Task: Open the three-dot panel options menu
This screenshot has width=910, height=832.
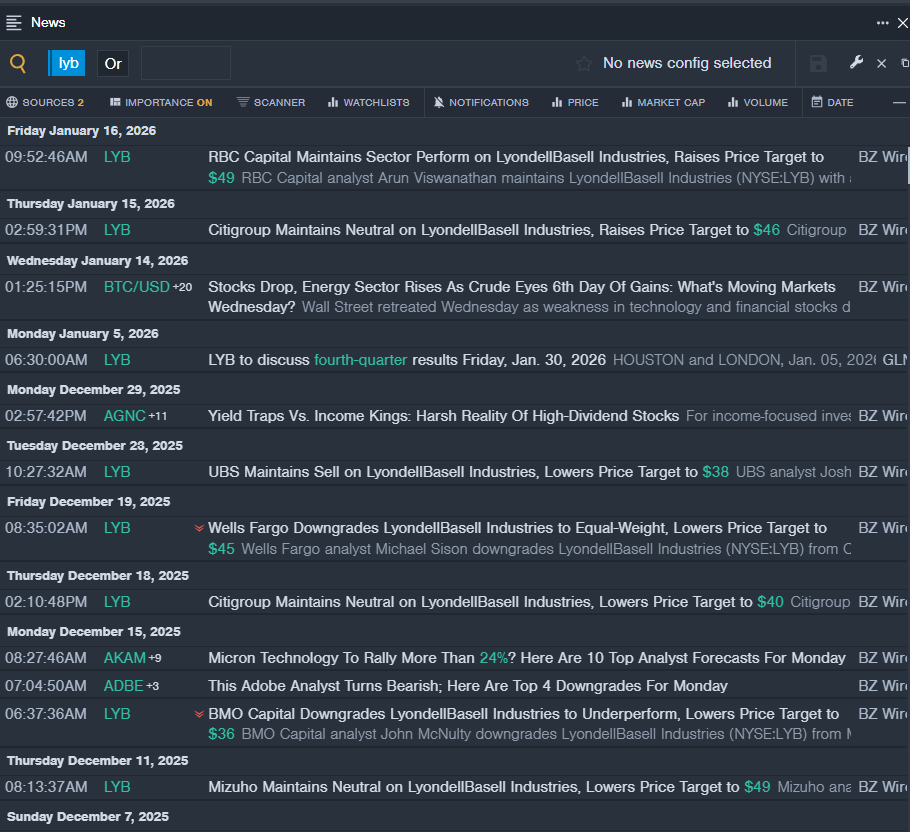Action: tap(883, 22)
